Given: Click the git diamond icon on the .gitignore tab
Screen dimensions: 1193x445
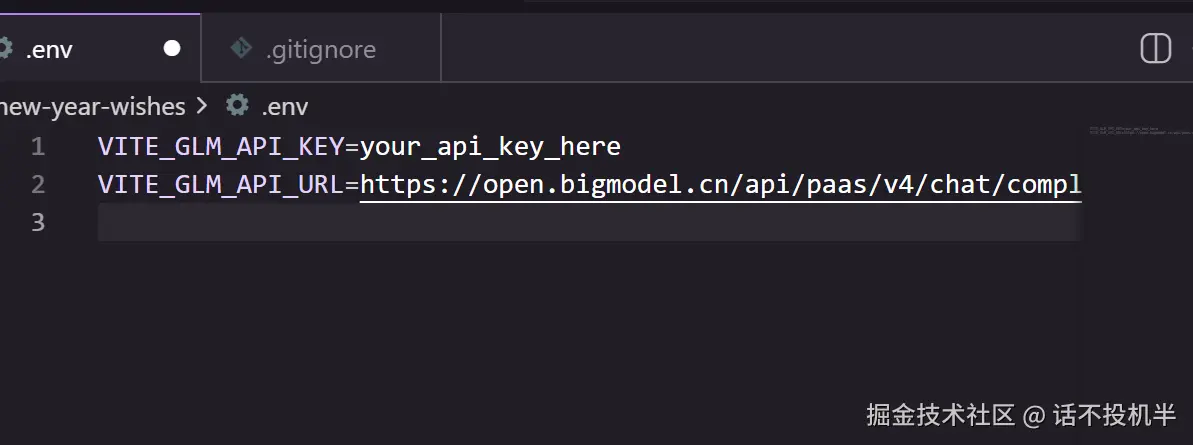Looking at the screenshot, I should [241, 49].
